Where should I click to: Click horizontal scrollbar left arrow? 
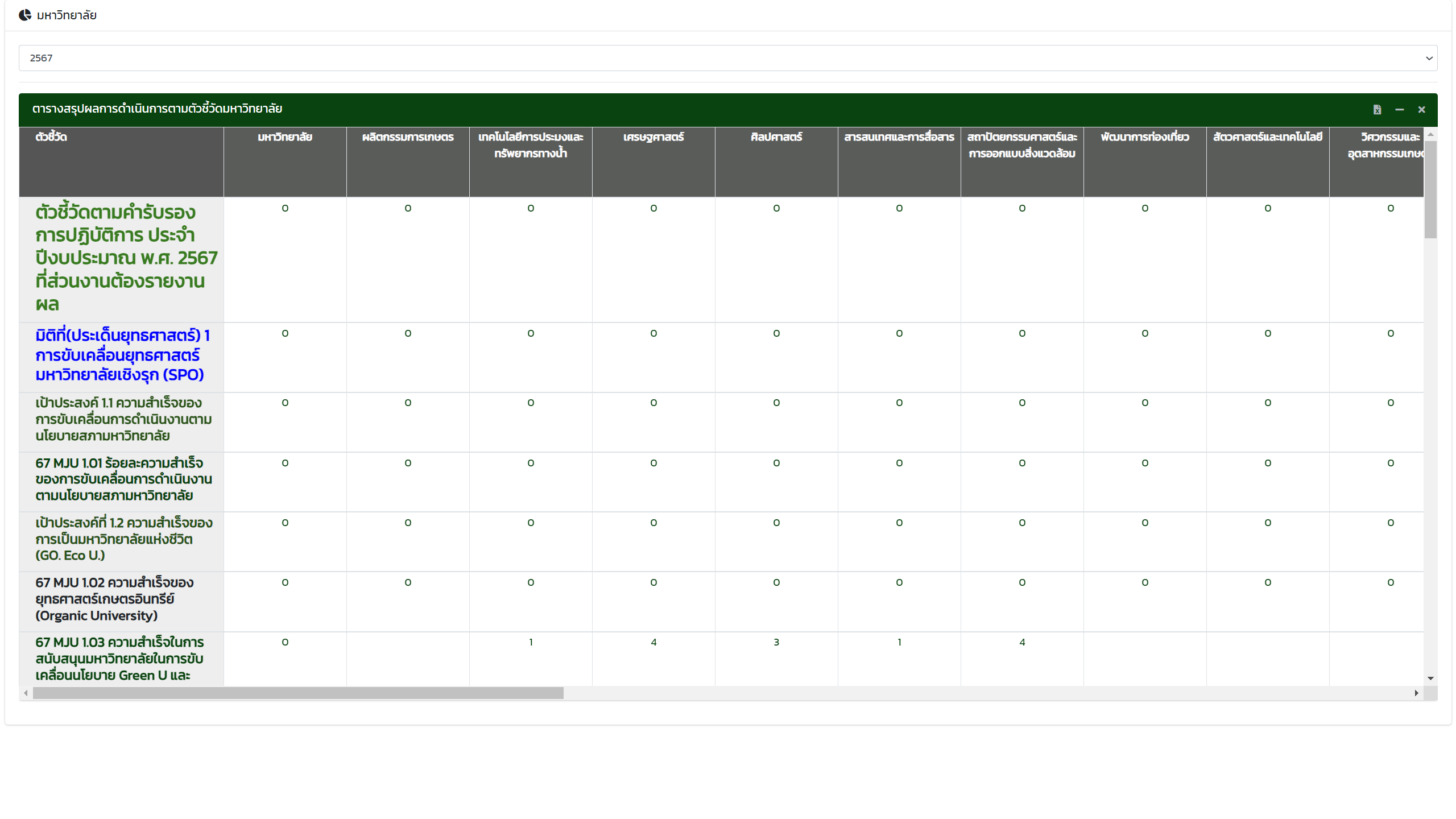coord(26,693)
